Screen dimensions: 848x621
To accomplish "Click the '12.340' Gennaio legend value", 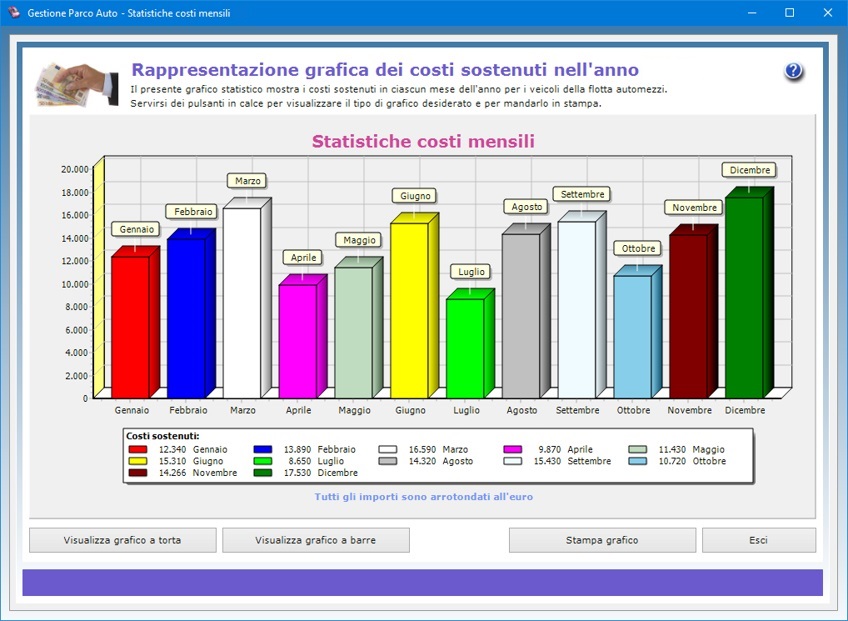I will 173,450.
